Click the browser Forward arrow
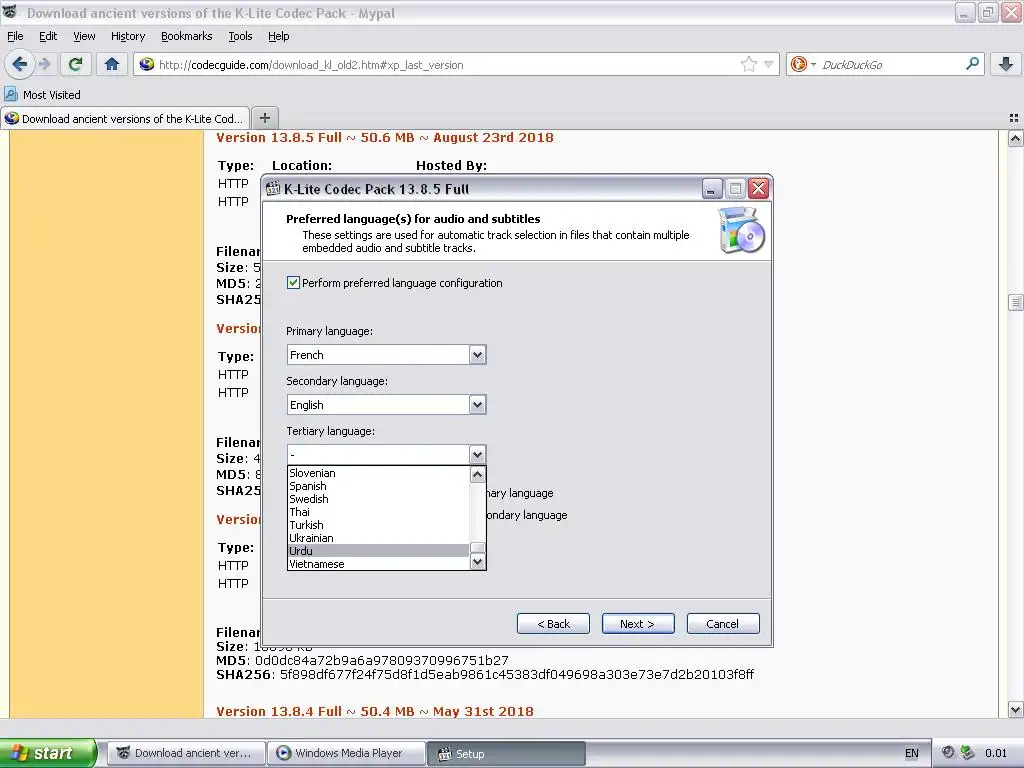 pyautogui.click(x=45, y=64)
